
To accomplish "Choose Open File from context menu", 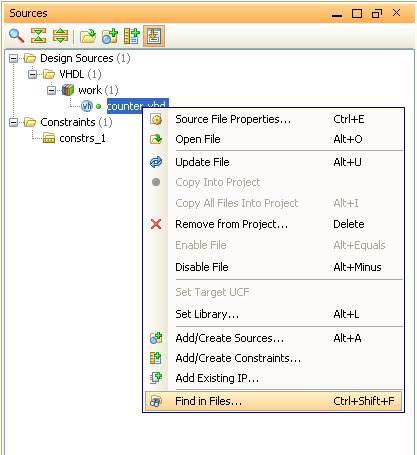I will coord(273,139).
